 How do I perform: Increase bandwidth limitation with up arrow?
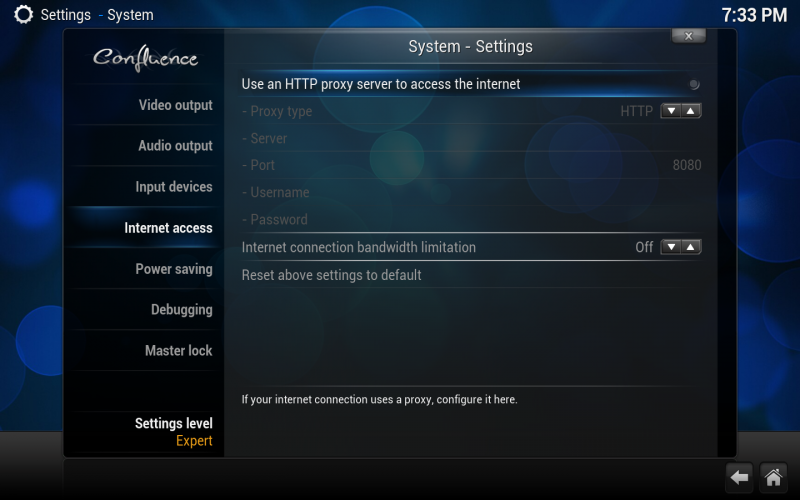pyautogui.click(x=691, y=247)
